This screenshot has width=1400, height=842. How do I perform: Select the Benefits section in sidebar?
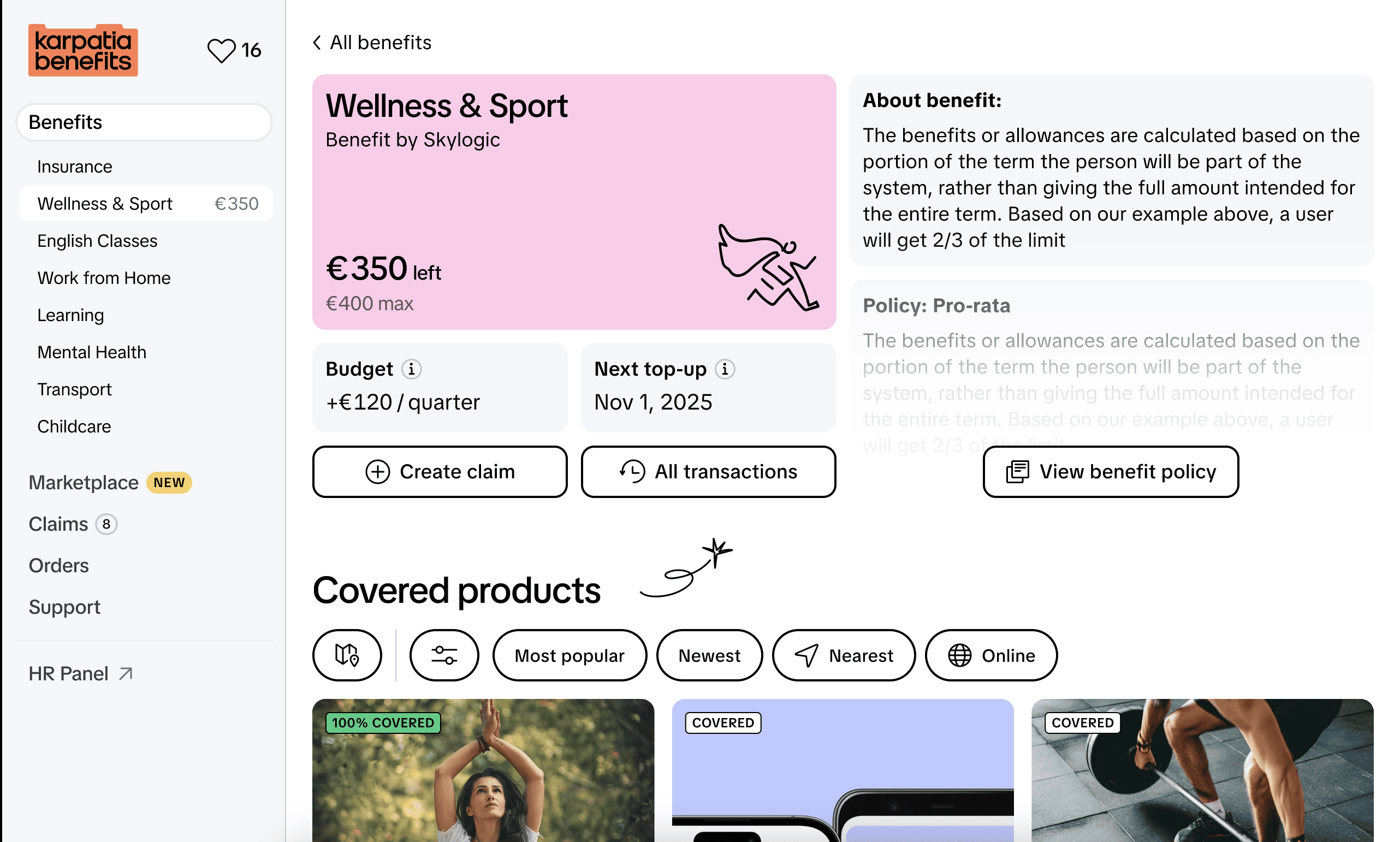click(x=144, y=122)
